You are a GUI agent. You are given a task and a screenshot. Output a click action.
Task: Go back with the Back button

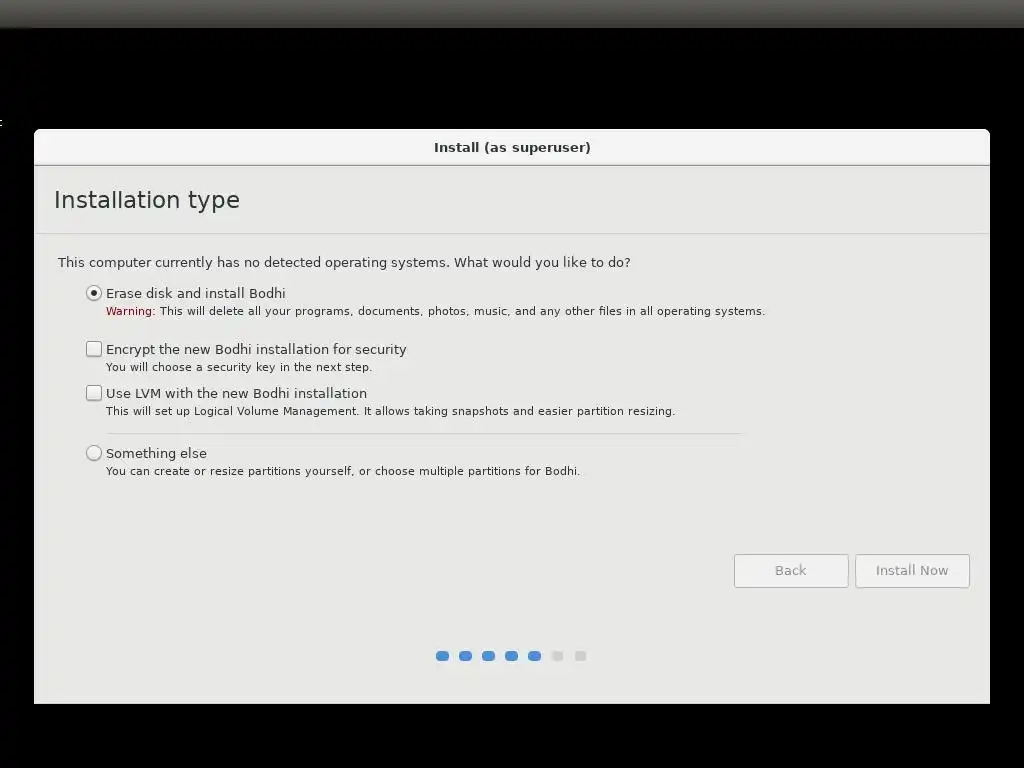coord(791,571)
